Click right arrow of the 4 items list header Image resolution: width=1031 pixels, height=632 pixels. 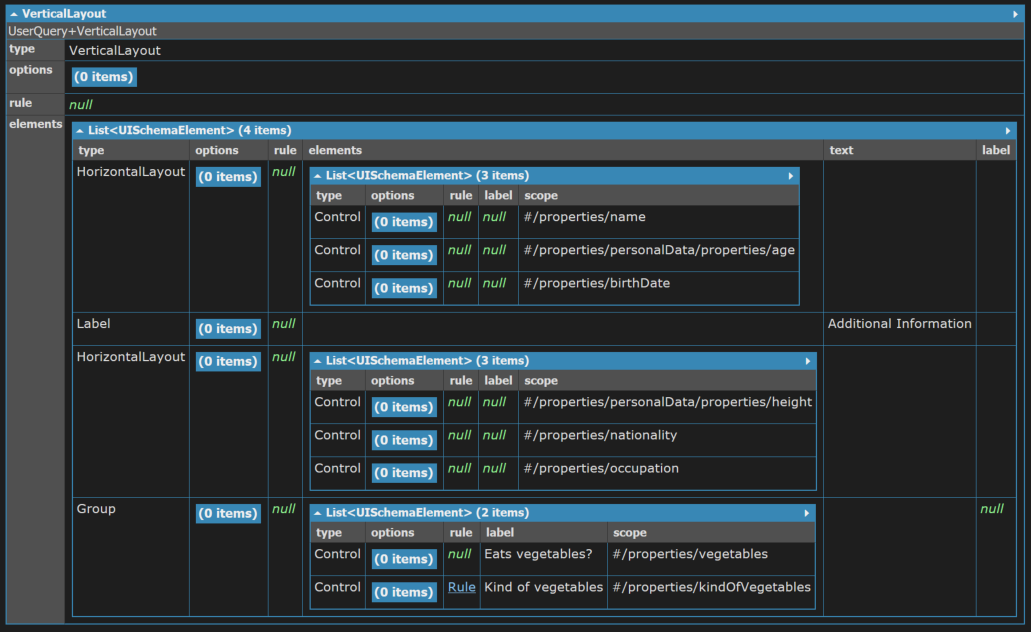pos(1007,131)
